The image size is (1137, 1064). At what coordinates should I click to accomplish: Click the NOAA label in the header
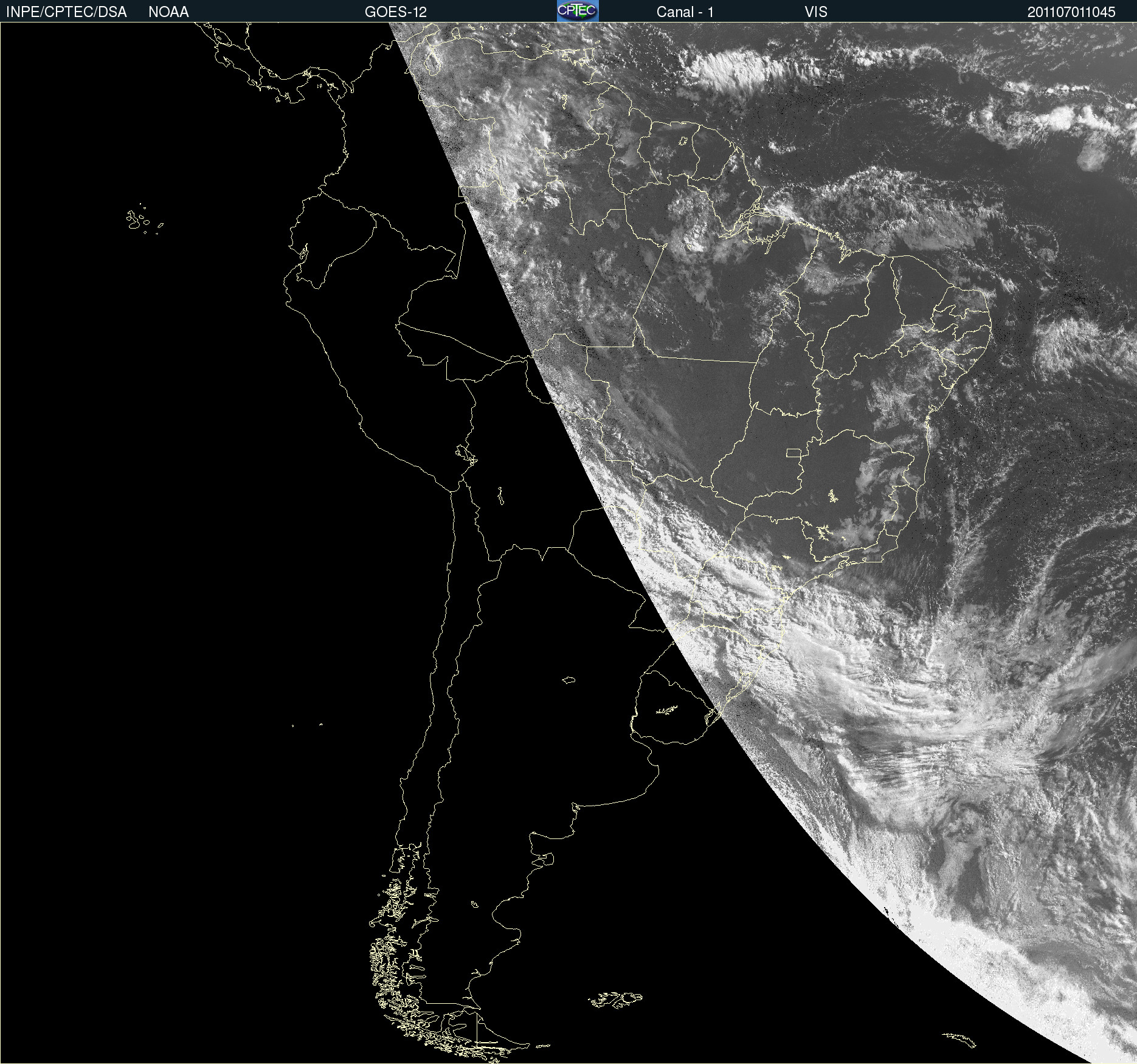pyautogui.click(x=168, y=12)
